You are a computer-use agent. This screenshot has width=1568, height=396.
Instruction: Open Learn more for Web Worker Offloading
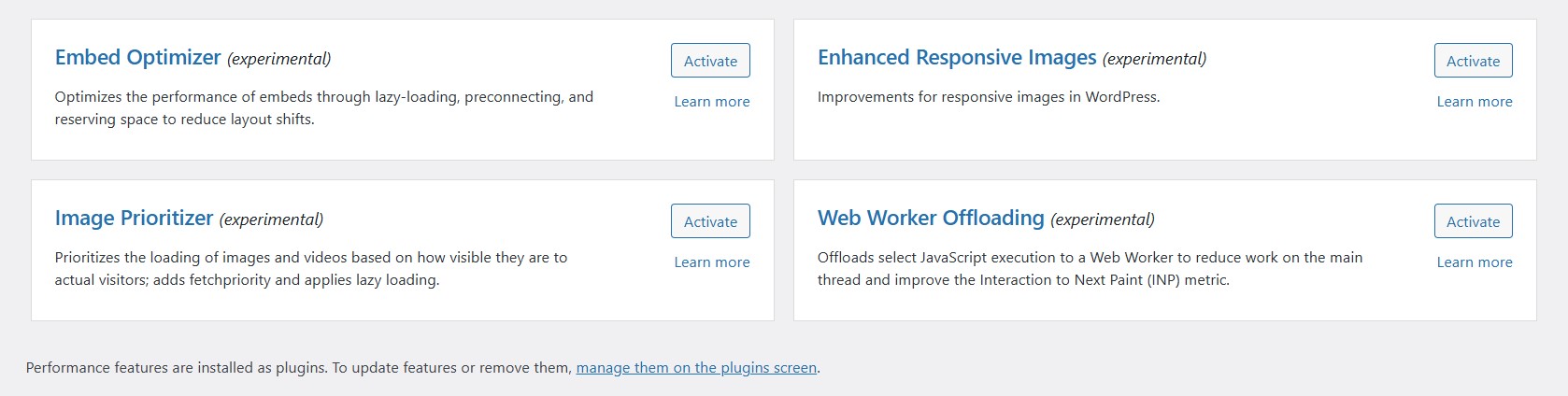click(x=1475, y=262)
